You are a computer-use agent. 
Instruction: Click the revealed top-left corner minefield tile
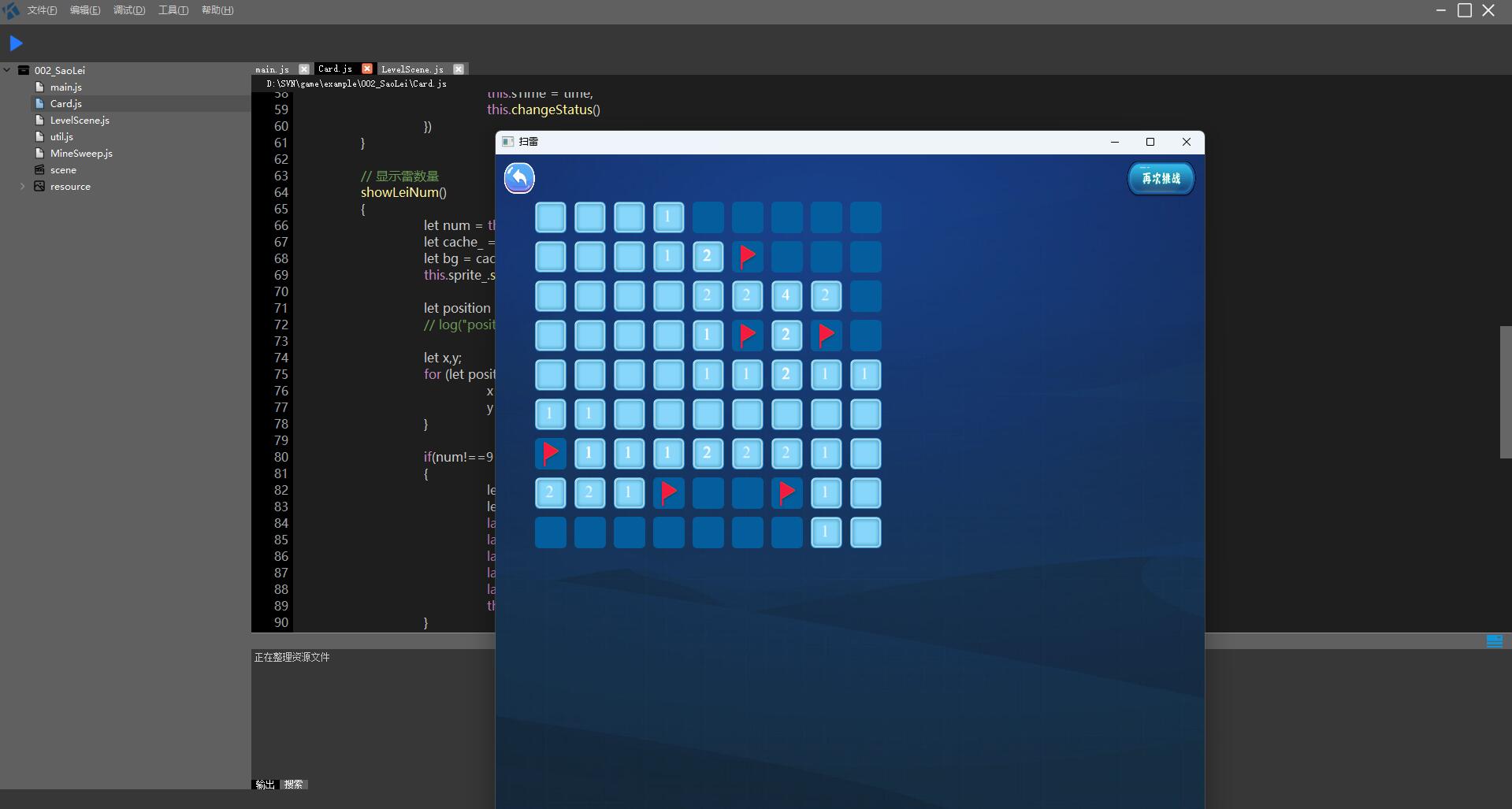(x=550, y=217)
